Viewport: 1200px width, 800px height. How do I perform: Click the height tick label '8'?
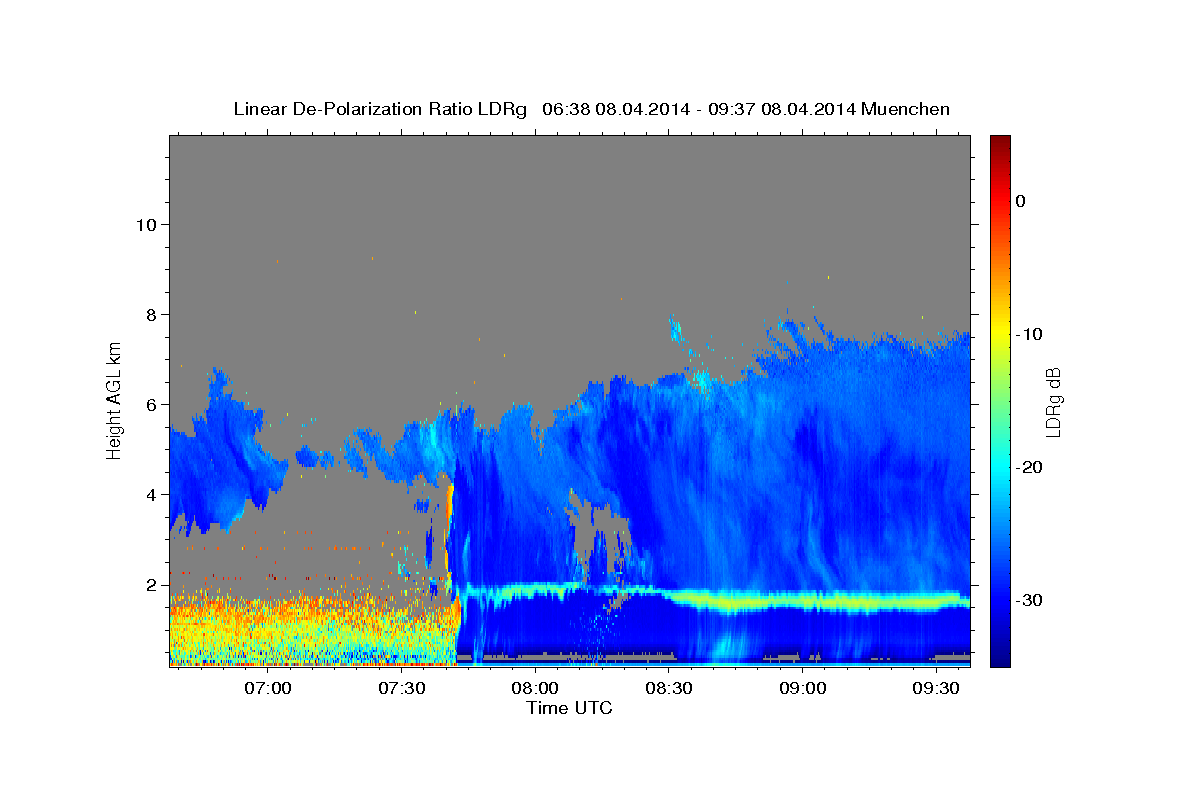coord(153,314)
